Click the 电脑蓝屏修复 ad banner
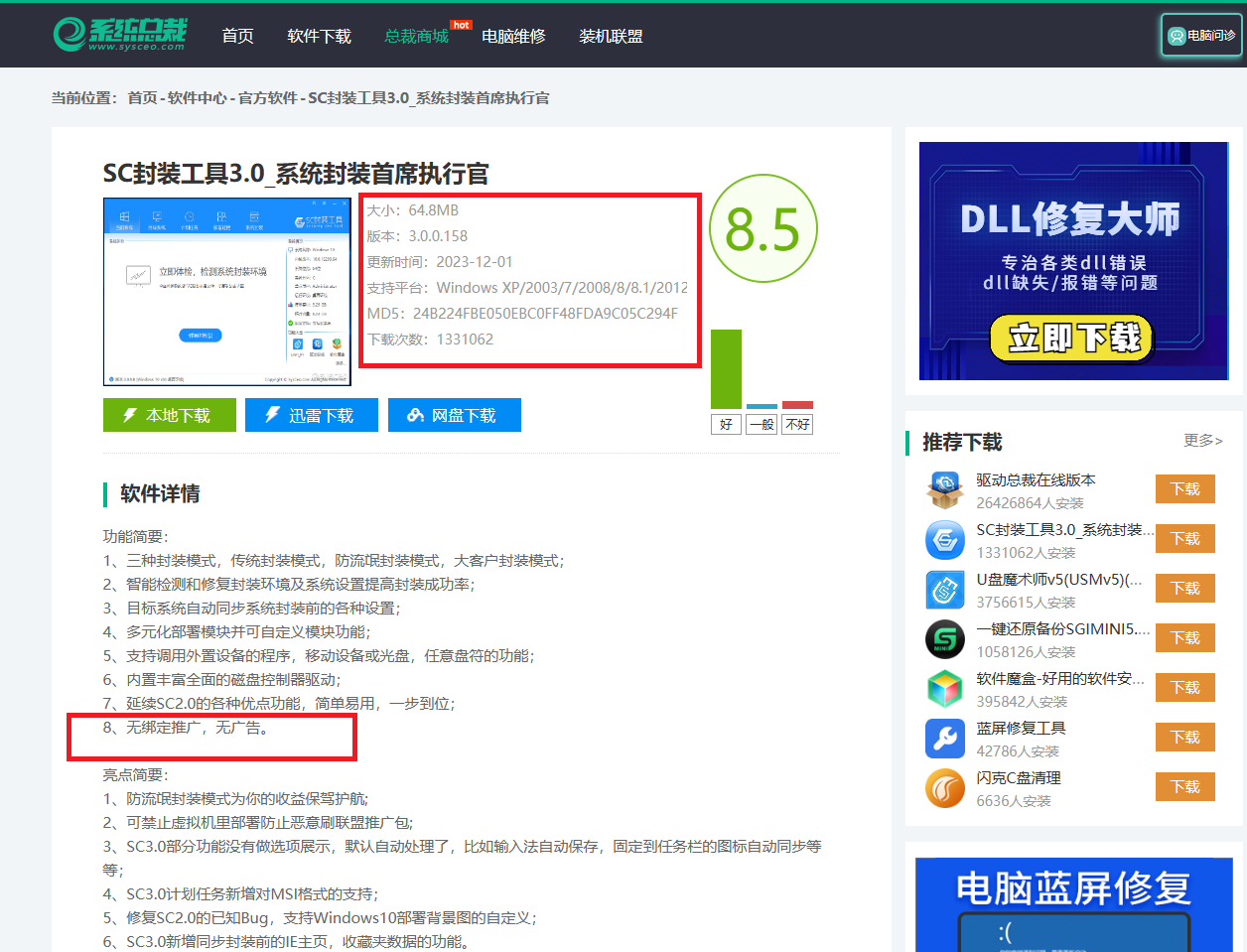Screen dimensions: 1247x952 [1073, 904]
